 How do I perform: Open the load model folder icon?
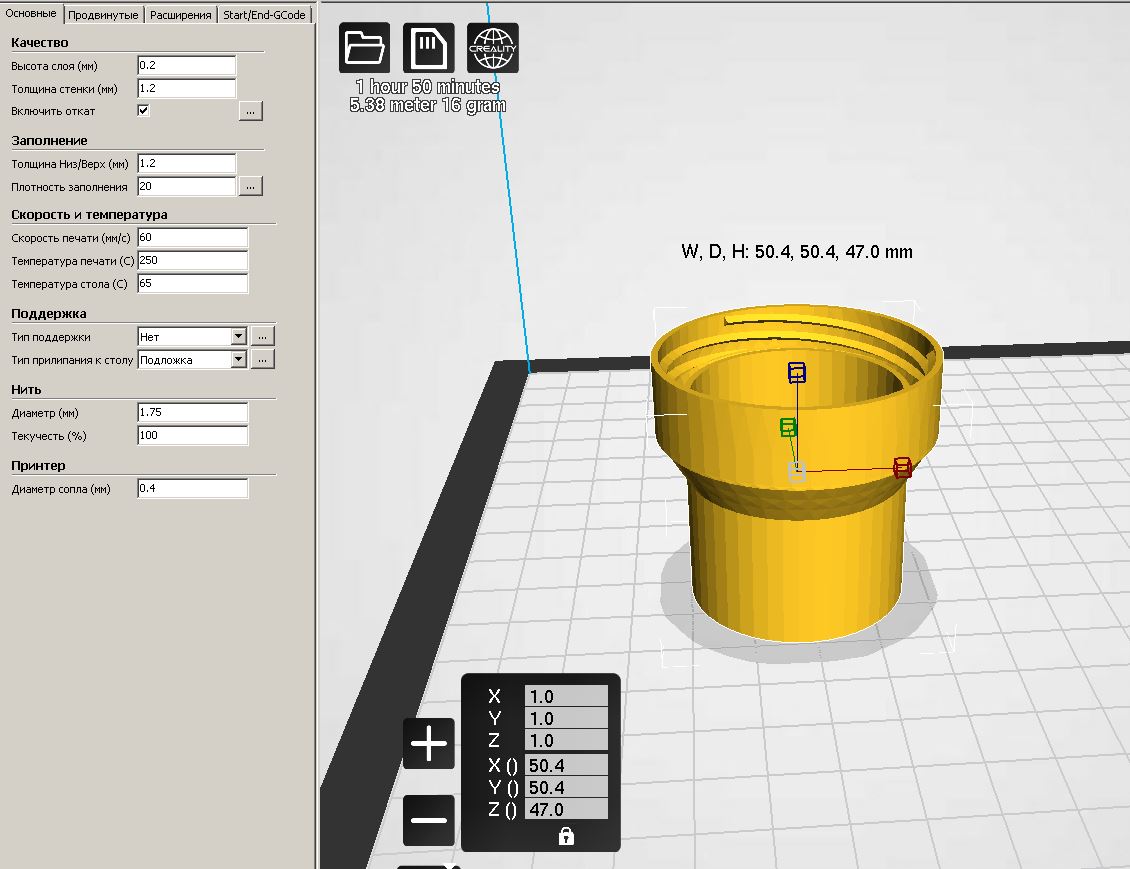coord(364,48)
